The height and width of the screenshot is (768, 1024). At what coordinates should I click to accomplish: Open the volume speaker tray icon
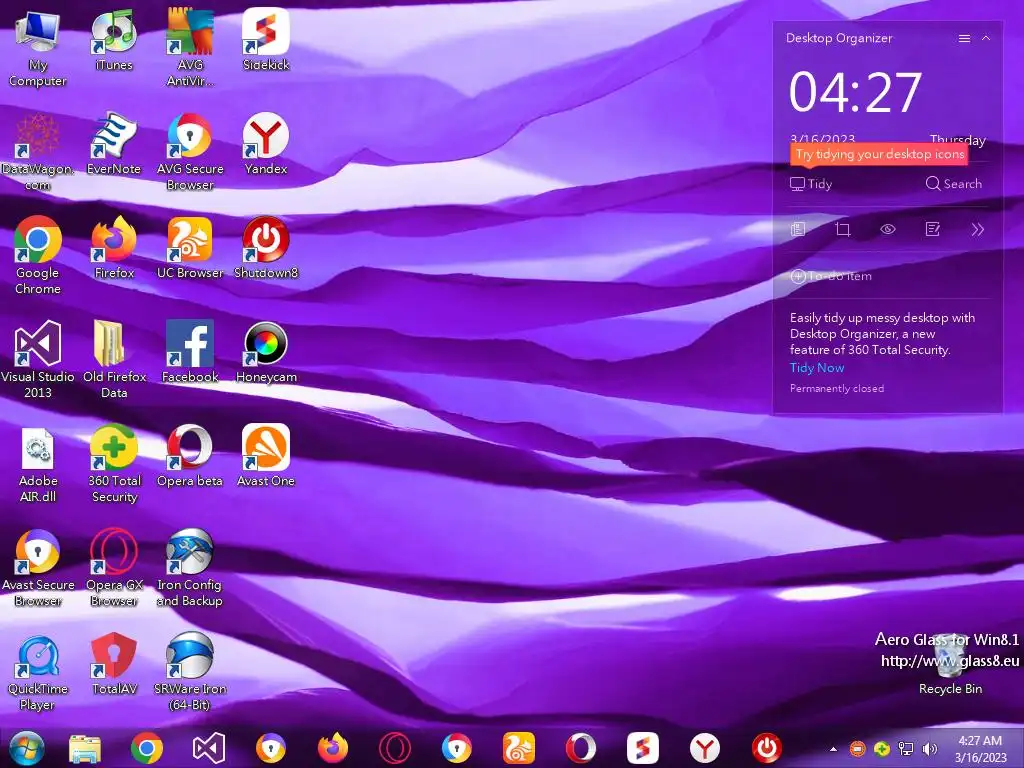click(x=929, y=749)
